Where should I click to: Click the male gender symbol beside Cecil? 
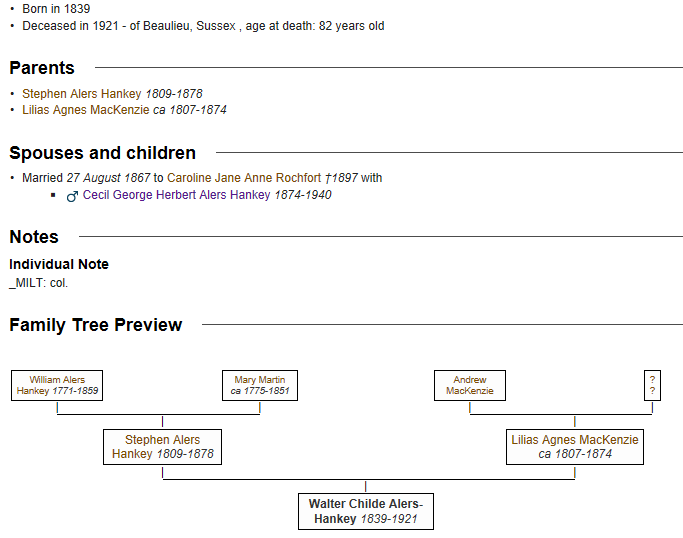point(72,196)
